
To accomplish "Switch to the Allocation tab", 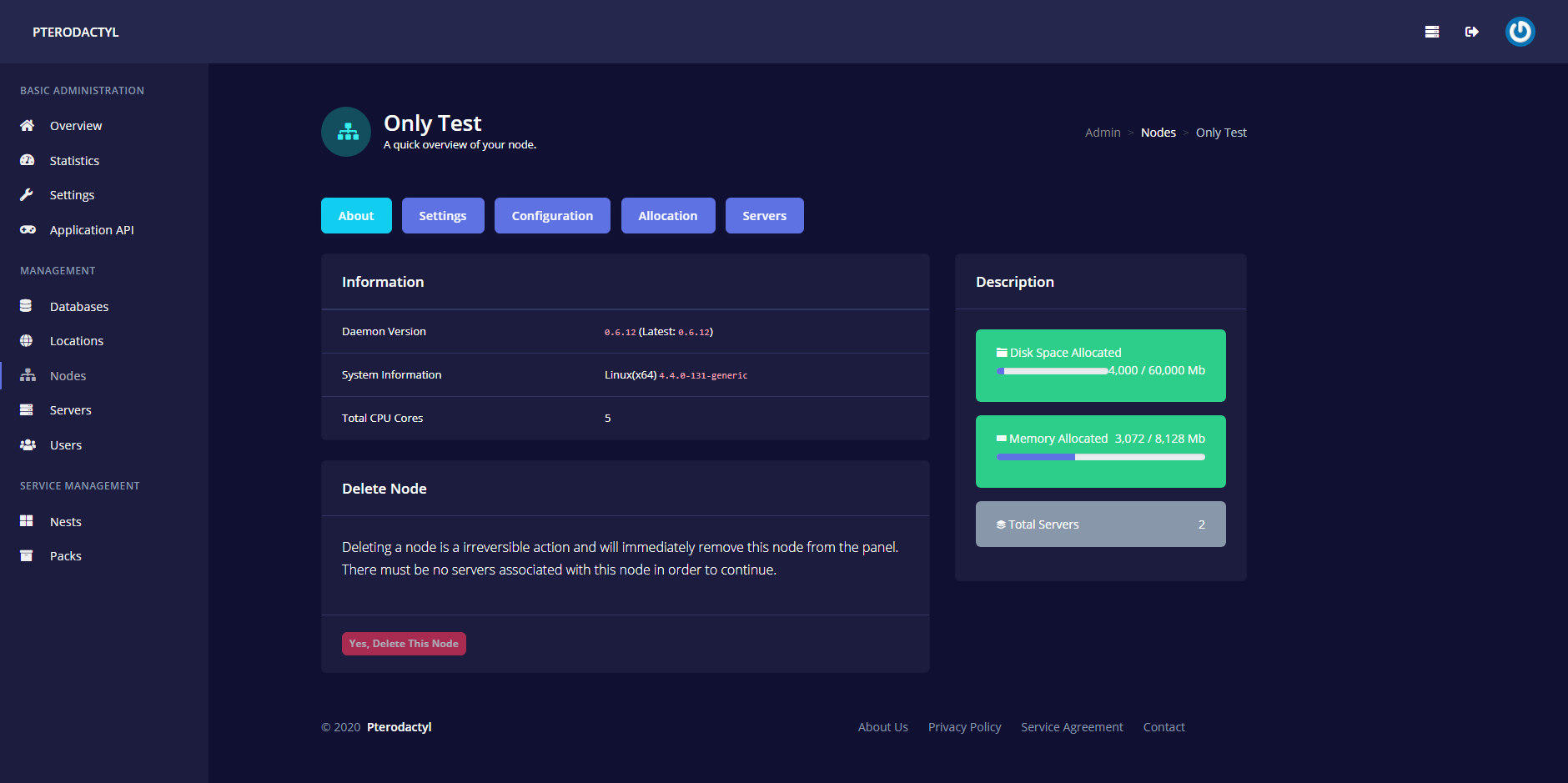I will click(x=668, y=215).
